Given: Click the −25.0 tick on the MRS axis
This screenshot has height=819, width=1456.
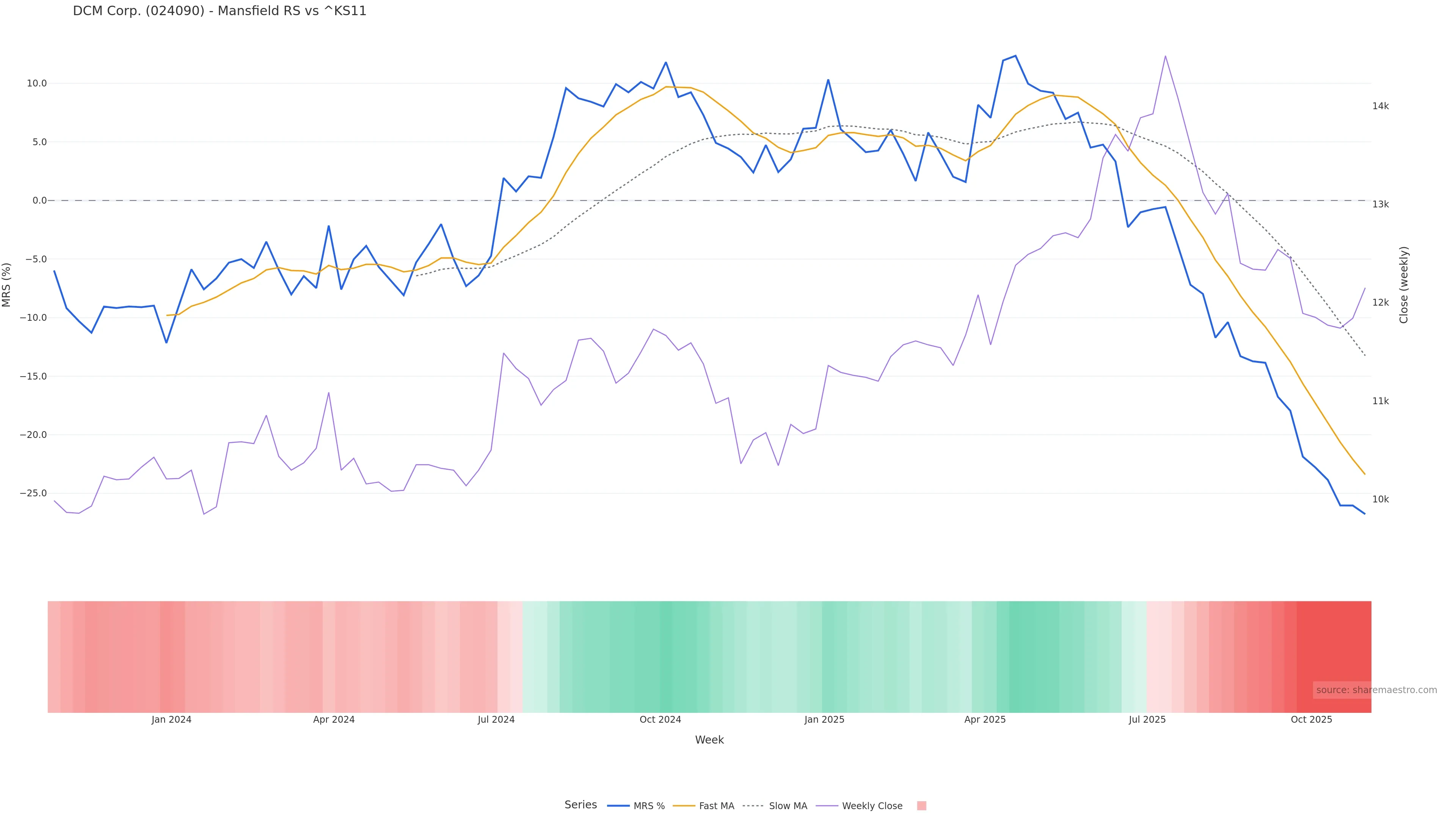Looking at the screenshot, I should pyautogui.click(x=33, y=493).
